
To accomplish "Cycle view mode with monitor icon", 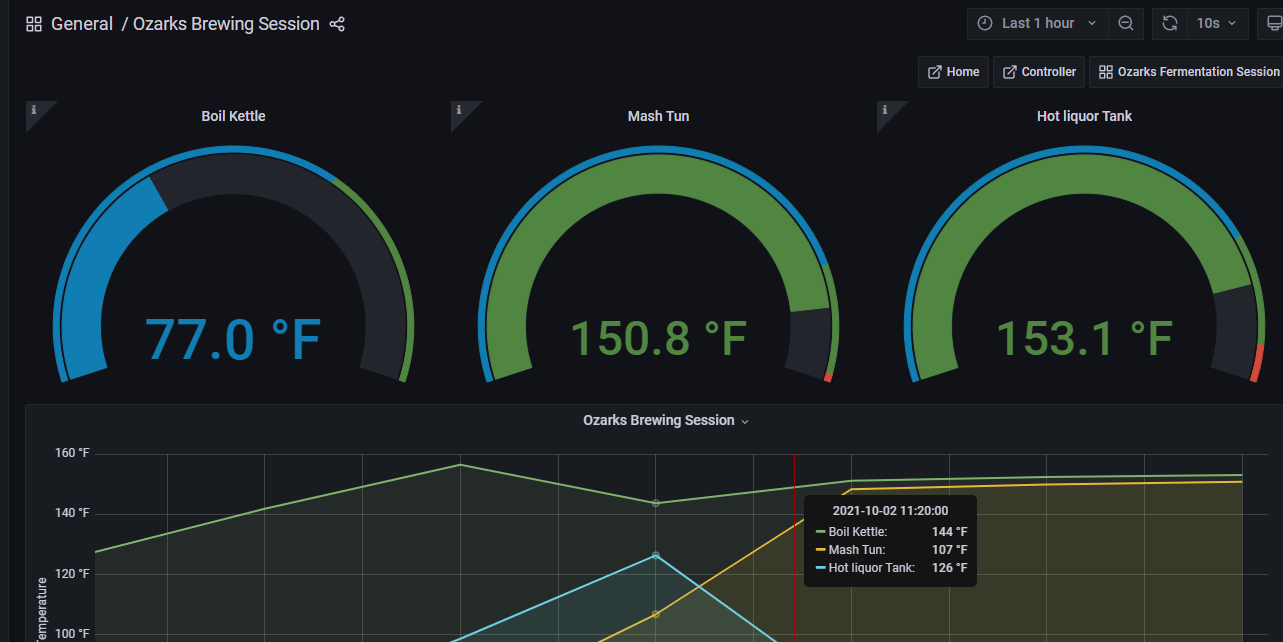I will click(x=1272, y=23).
